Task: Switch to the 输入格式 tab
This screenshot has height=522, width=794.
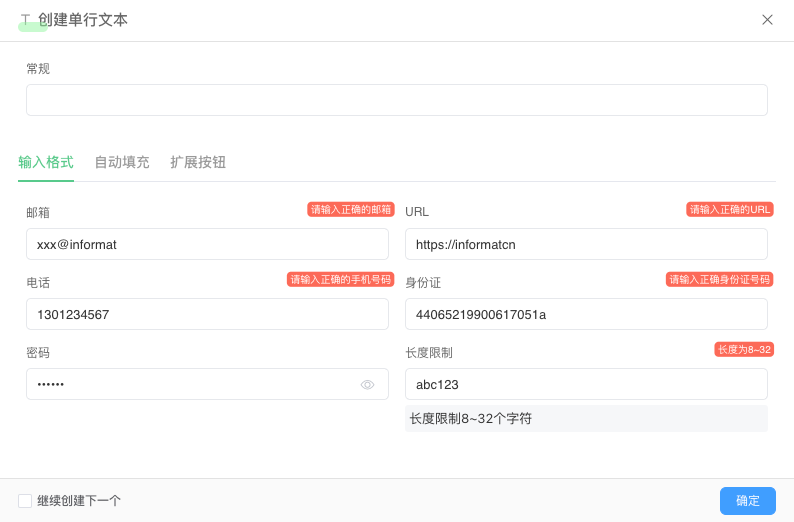Action: point(46,162)
